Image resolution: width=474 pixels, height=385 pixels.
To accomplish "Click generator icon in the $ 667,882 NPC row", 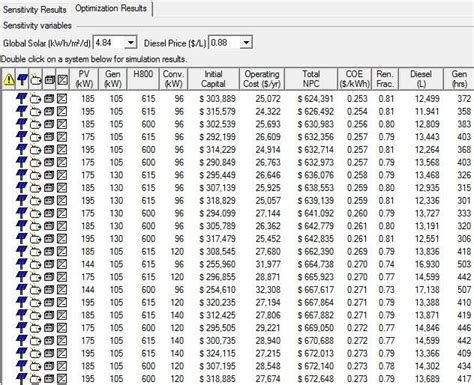I will coord(35,315).
